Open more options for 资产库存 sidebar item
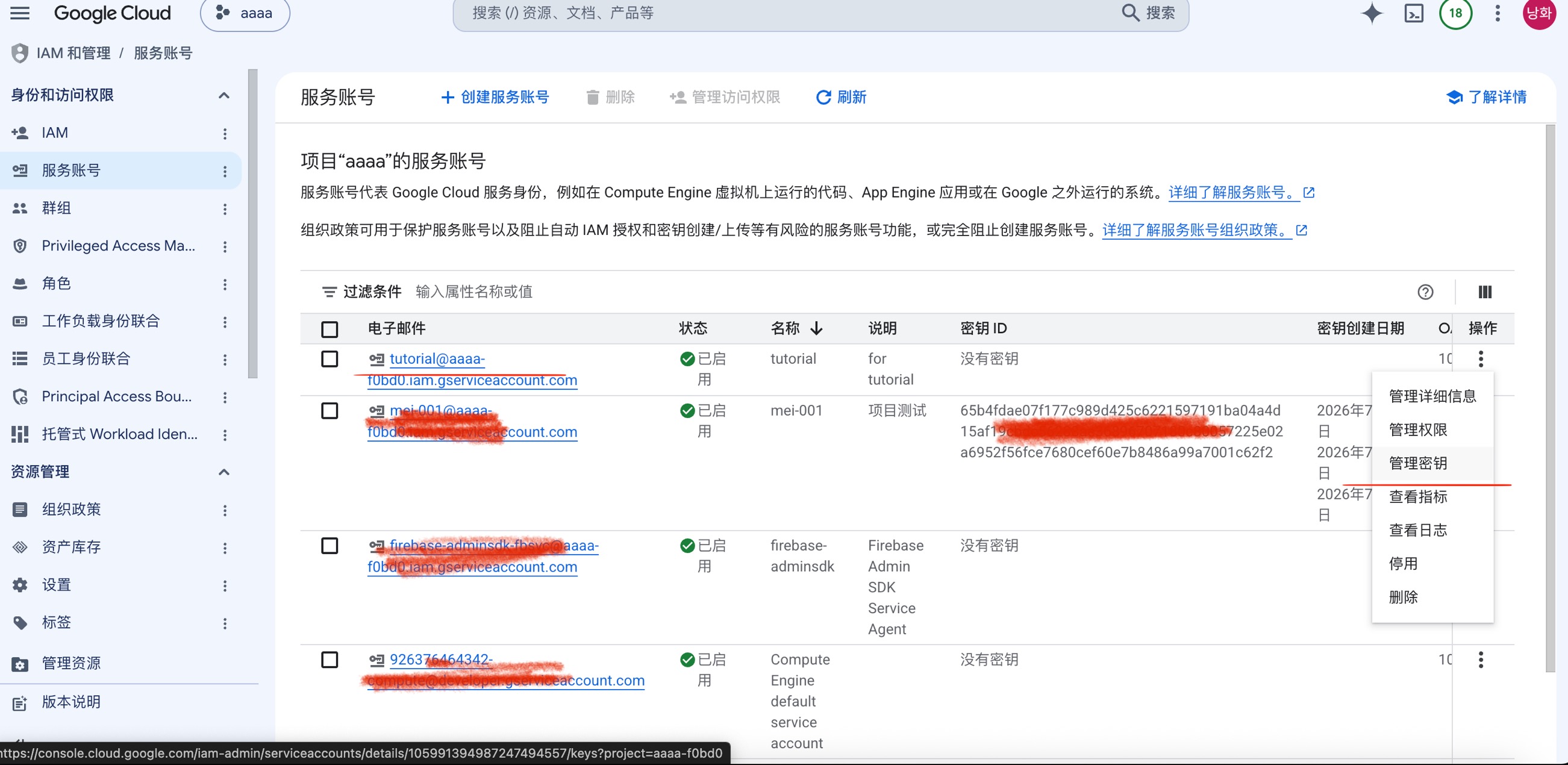This screenshot has width=1568, height=765. (225, 548)
